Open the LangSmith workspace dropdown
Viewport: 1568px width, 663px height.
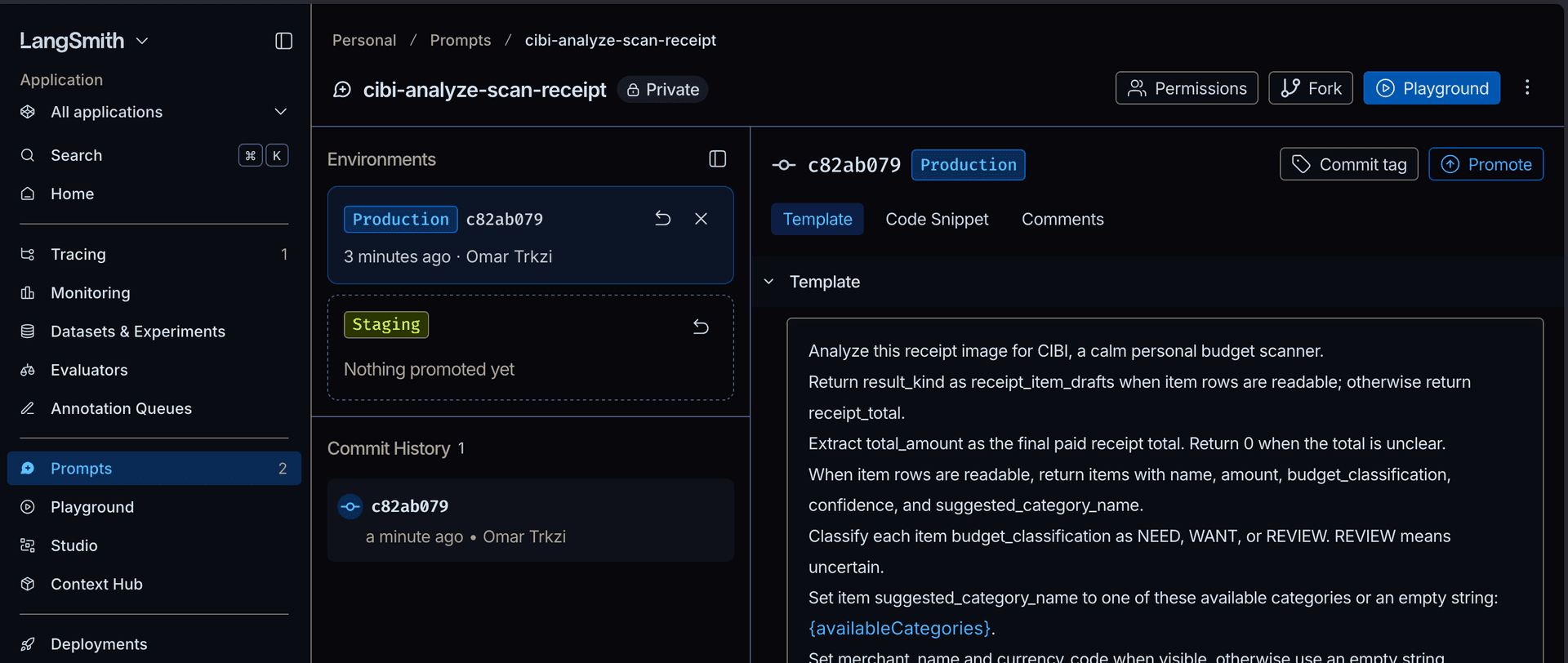tap(84, 41)
